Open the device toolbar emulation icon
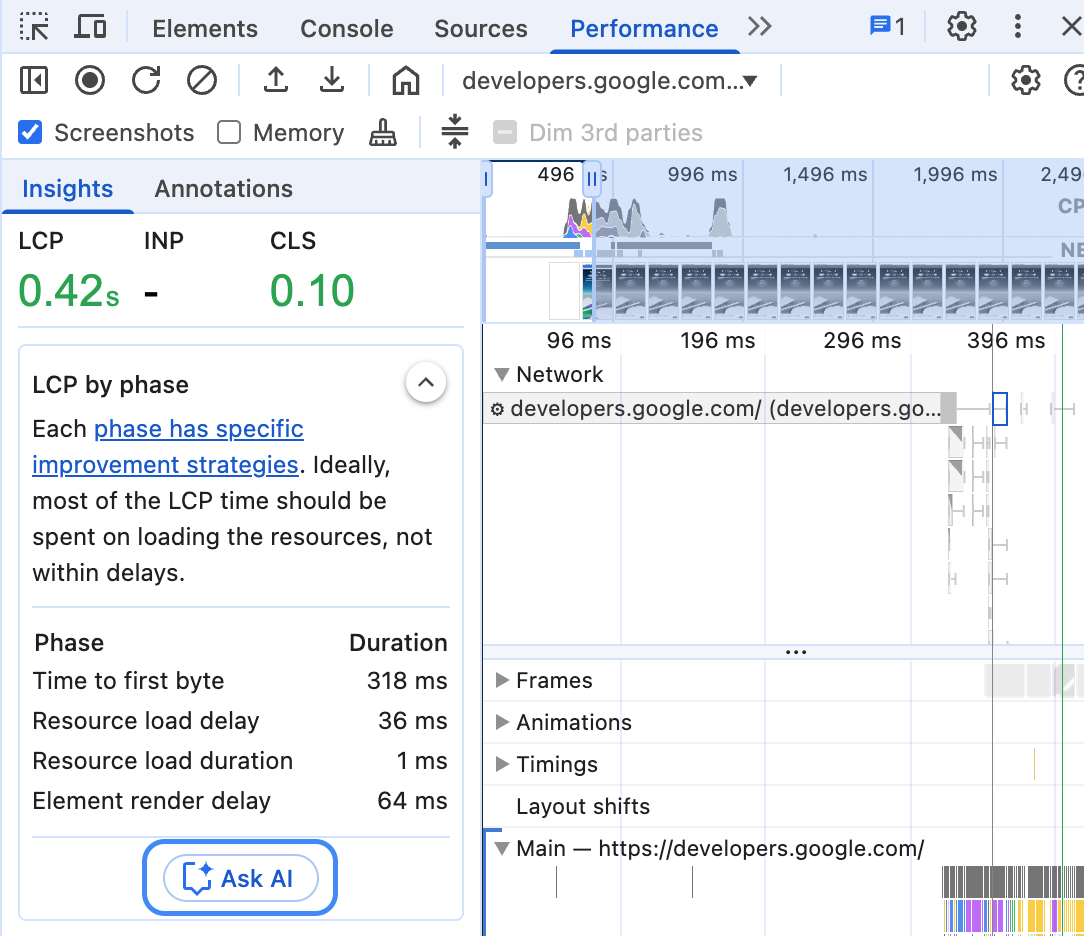Screen dimensions: 1084x936 point(90,27)
